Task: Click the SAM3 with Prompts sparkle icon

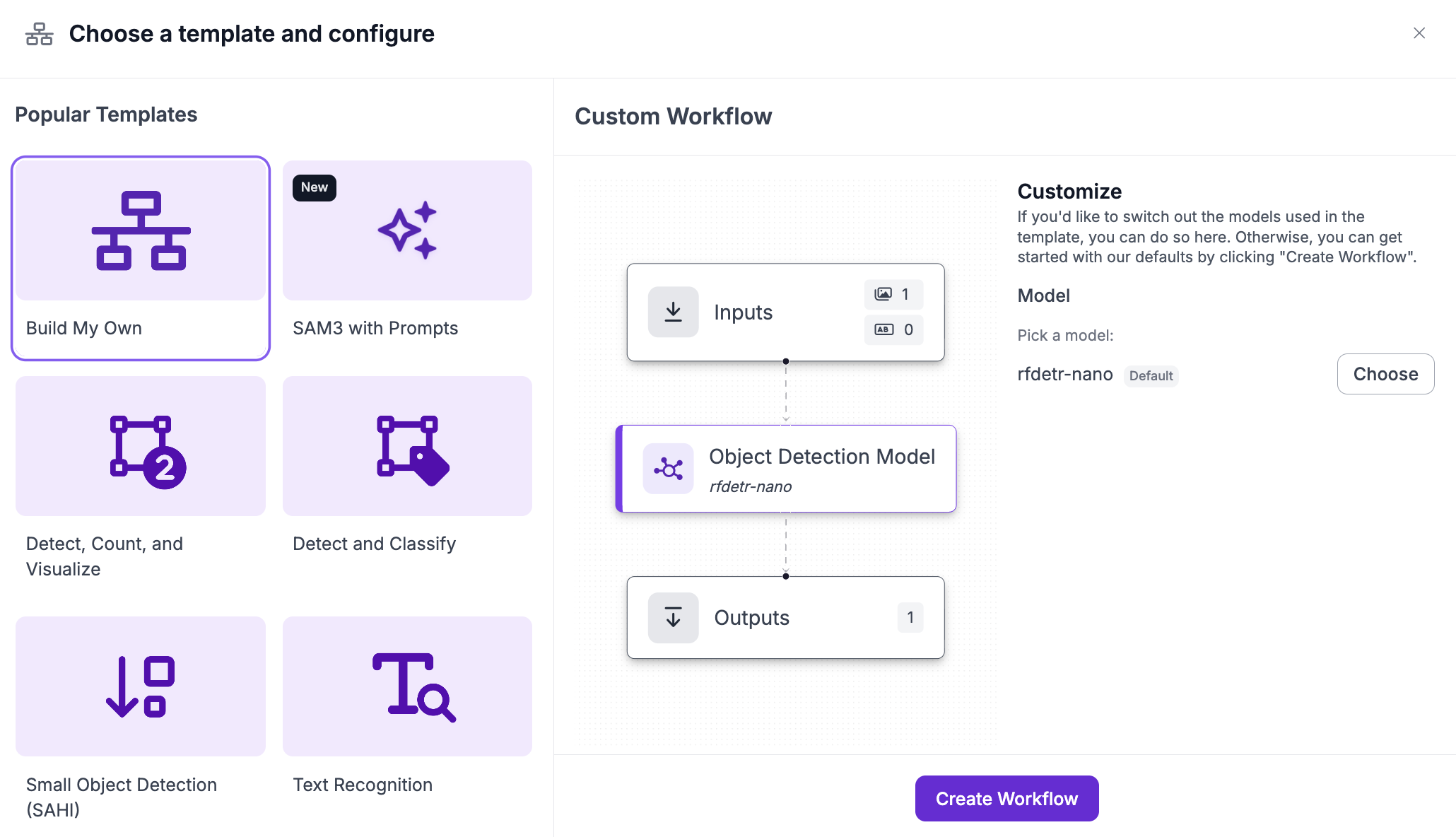Action: (x=407, y=230)
